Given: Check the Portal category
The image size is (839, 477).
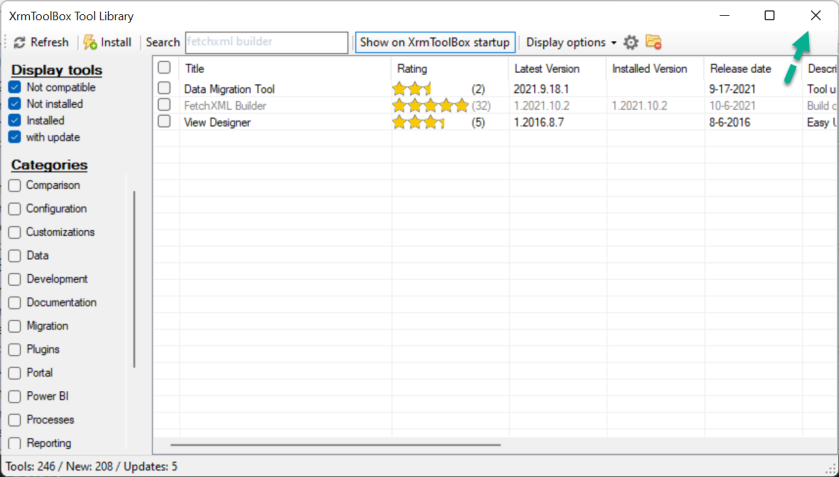Looking at the screenshot, I should tap(15, 373).
